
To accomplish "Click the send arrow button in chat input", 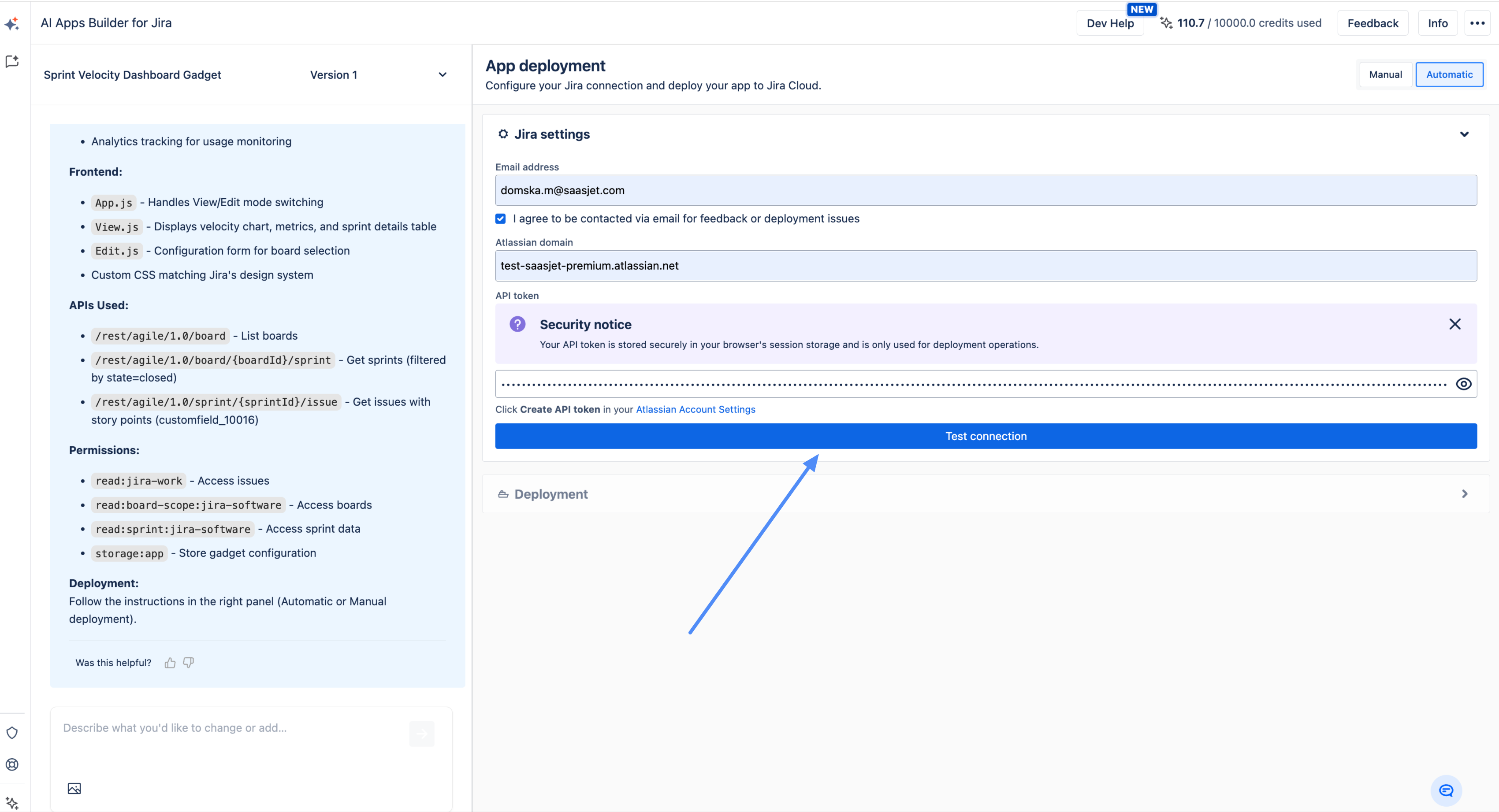I will pyautogui.click(x=422, y=734).
